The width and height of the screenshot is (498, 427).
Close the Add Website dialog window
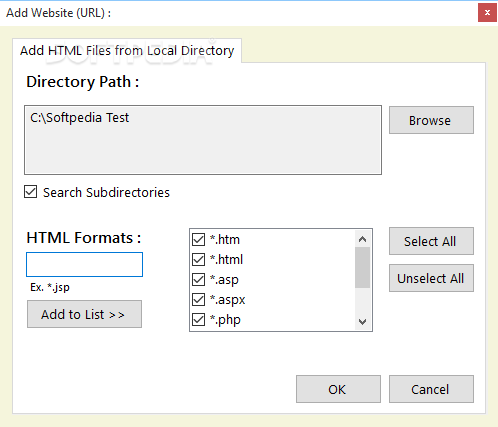point(487,13)
